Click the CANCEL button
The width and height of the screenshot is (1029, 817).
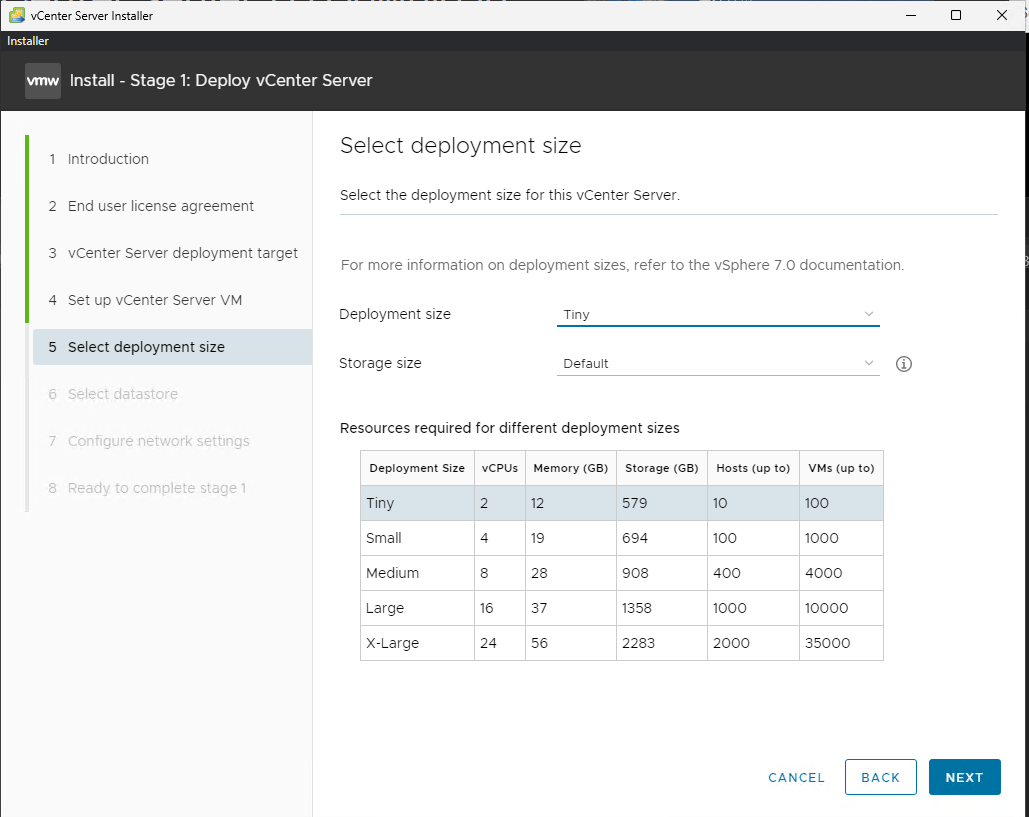pos(796,777)
